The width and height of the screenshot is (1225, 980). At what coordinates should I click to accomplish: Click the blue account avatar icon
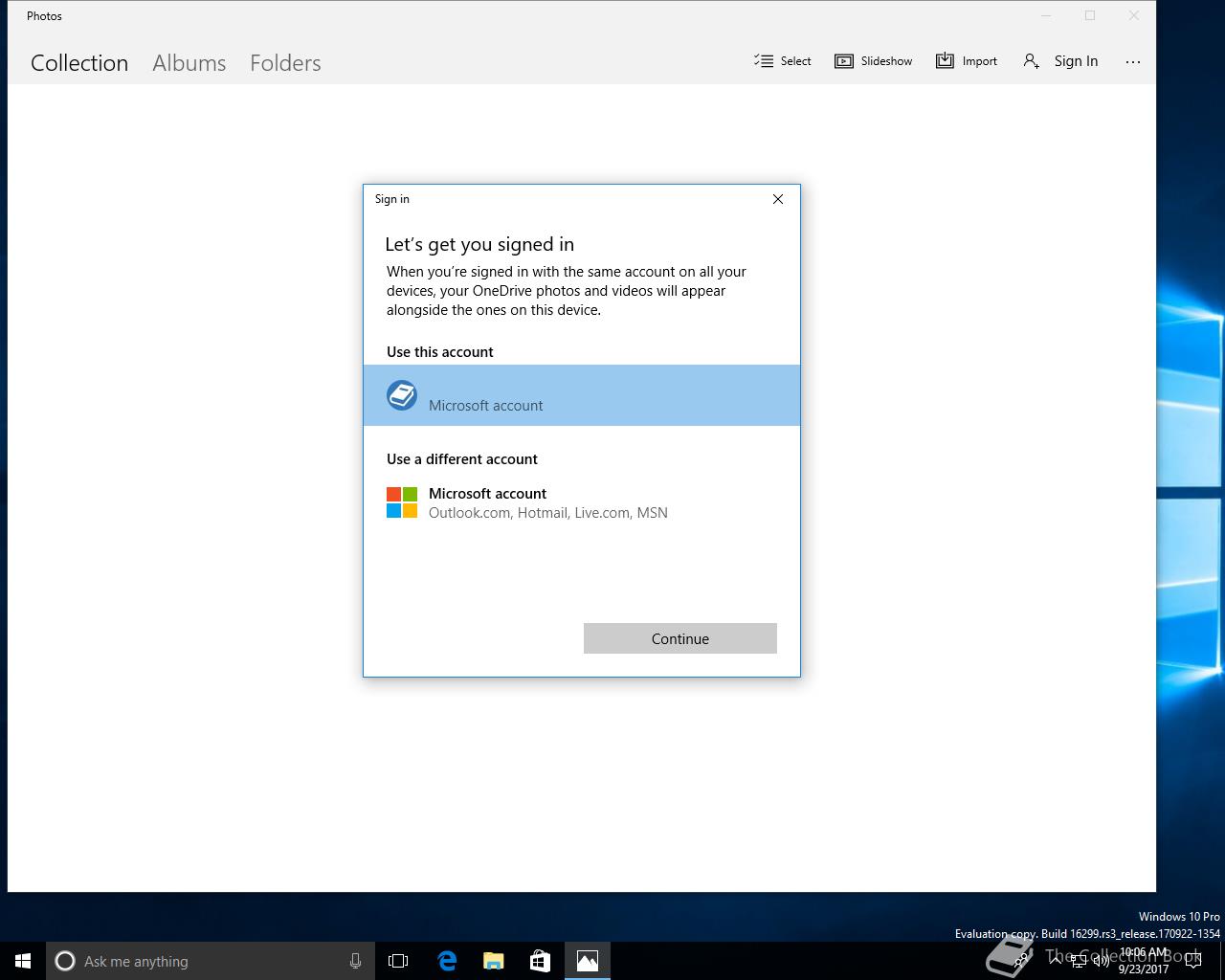(x=402, y=395)
